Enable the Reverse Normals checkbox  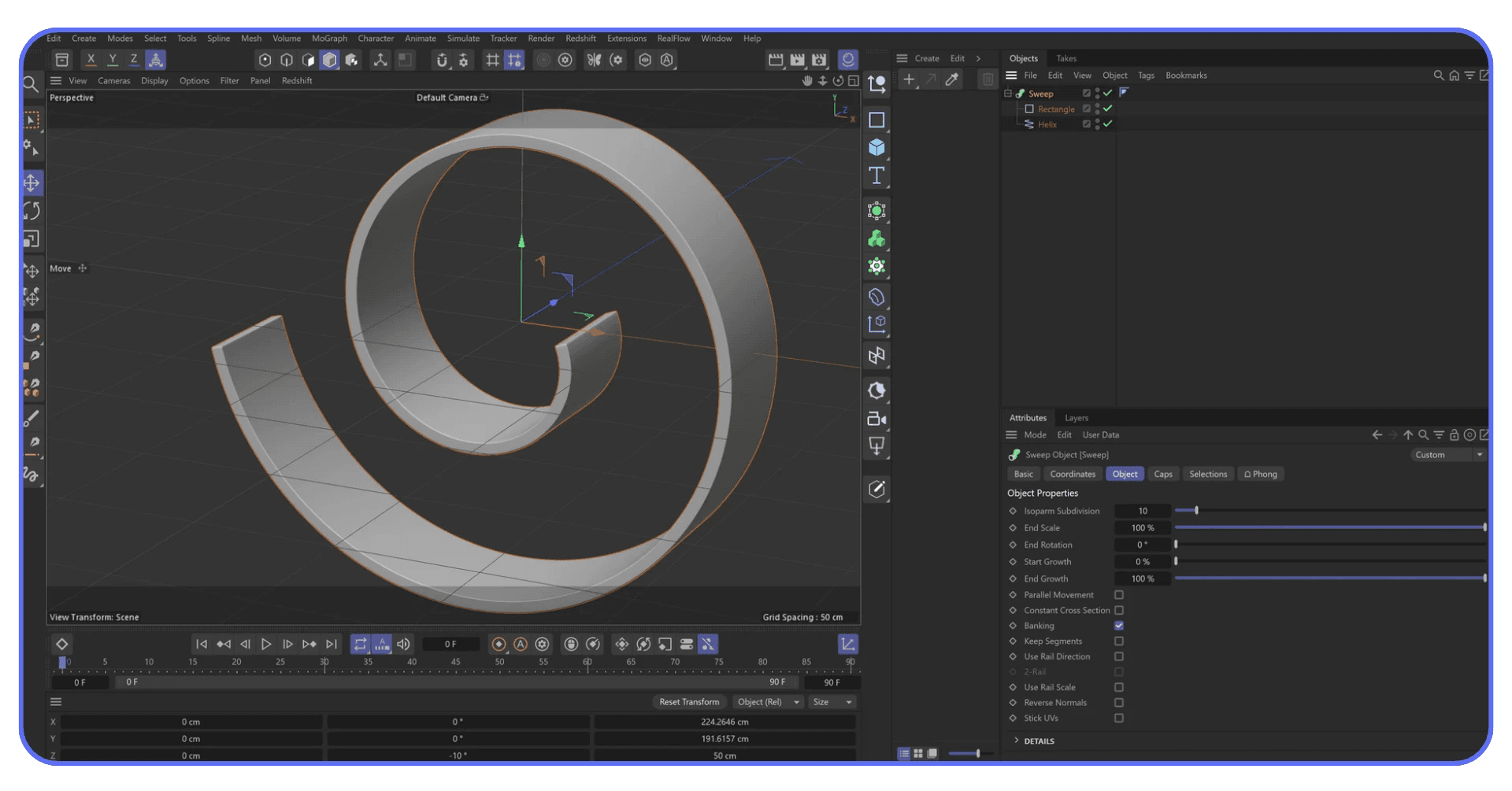tap(1118, 702)
